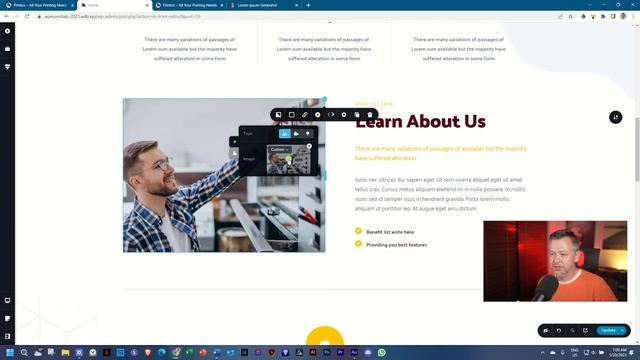Viewport: 640px width, 360px height.
Task: Click the small plus tab left of the popup
Action: point(234,142)
